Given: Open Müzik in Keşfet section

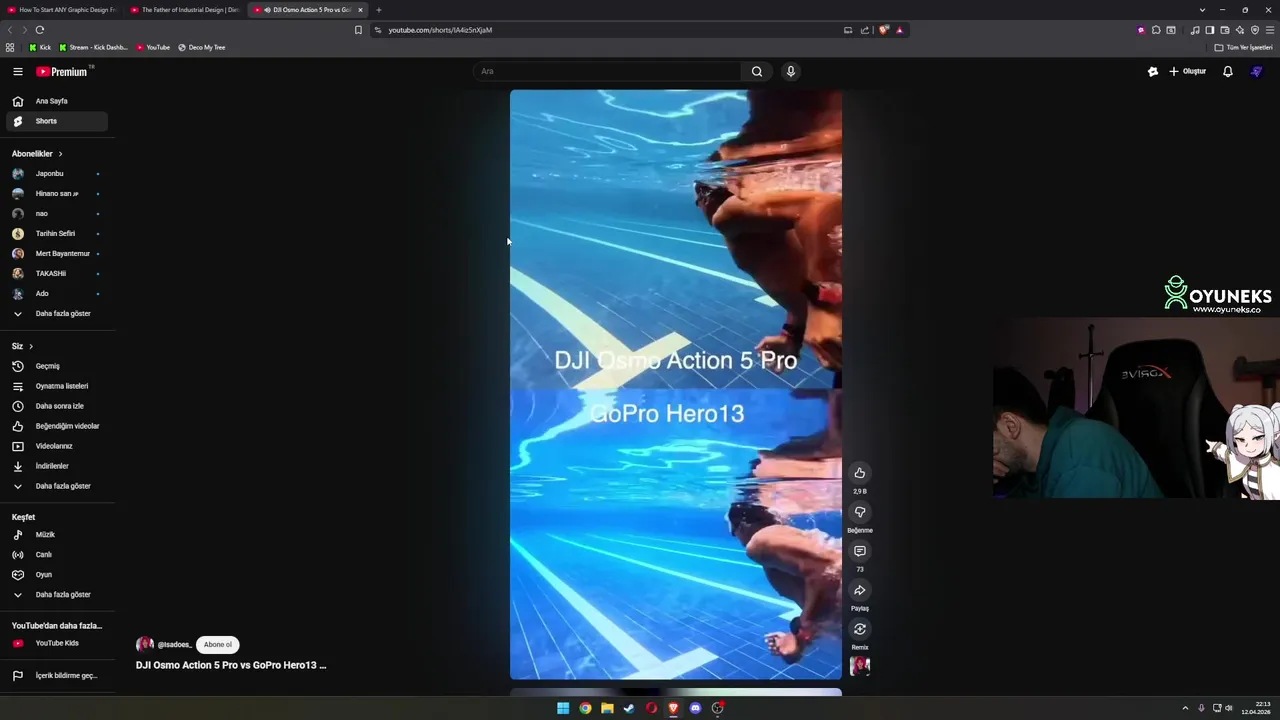Looking at the screenshot, I should [x=57, y=535].
